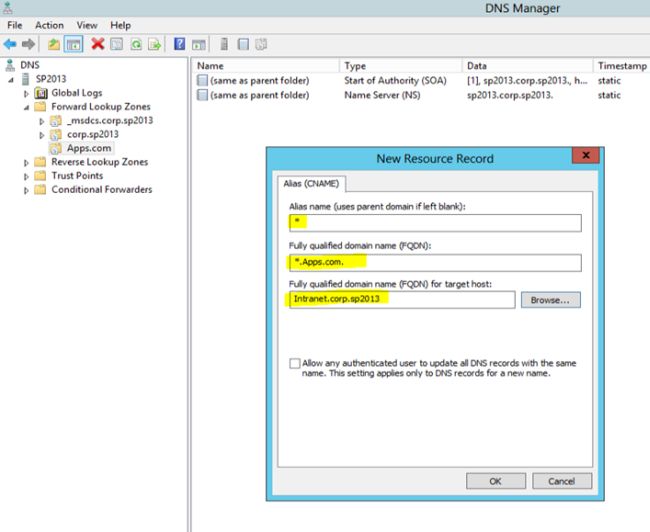Select the Name Server (NS) record row
The image size is (650, 532).
[x=421, y=95]
